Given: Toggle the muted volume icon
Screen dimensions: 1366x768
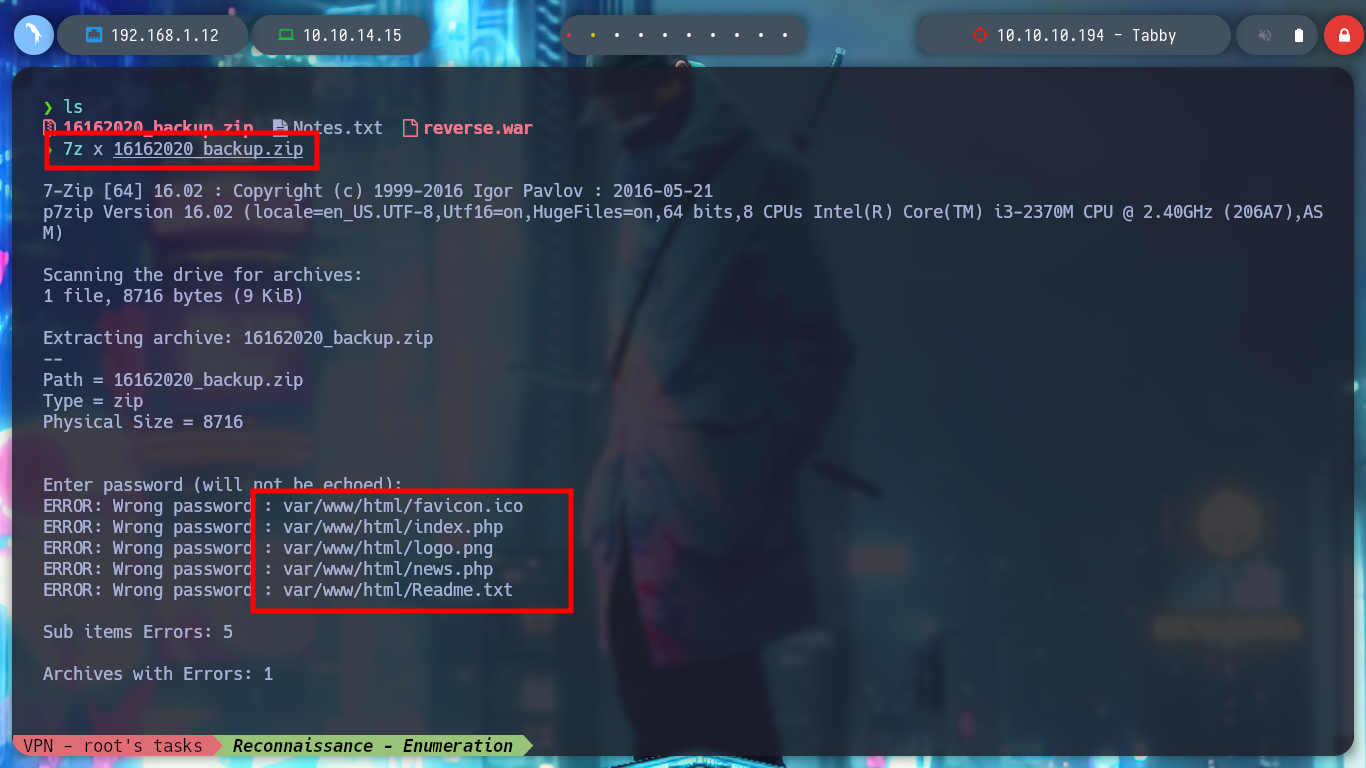Looking at the screenshot, I should tap(1265, 35).
